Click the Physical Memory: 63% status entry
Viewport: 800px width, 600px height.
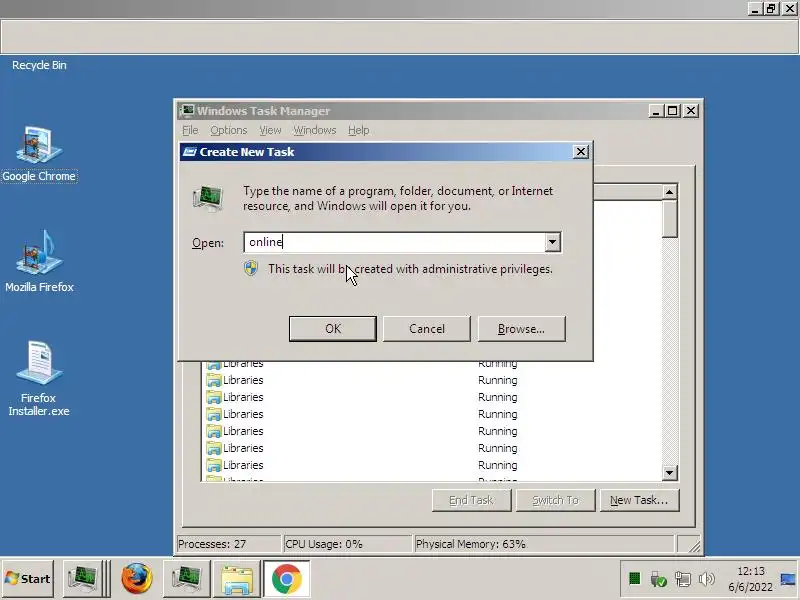coord(543,544)
